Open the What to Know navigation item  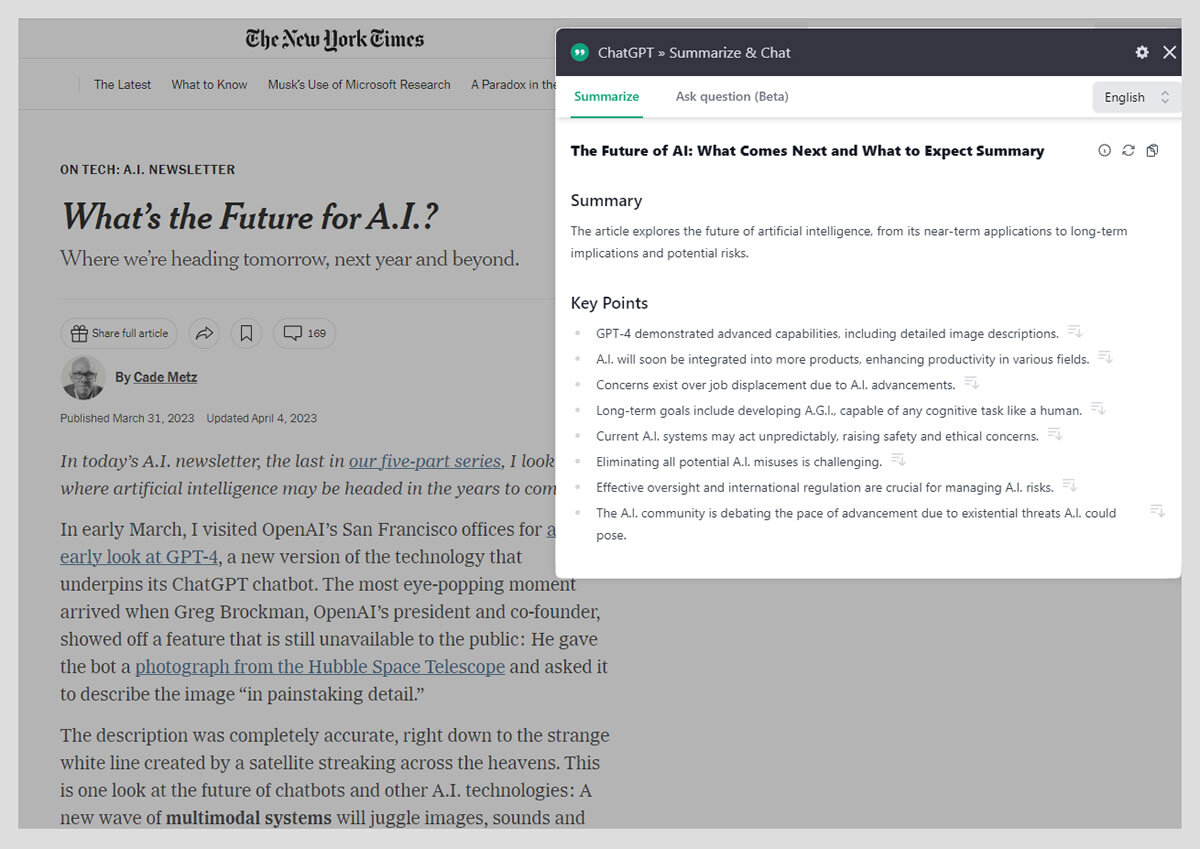pos(209,85)
